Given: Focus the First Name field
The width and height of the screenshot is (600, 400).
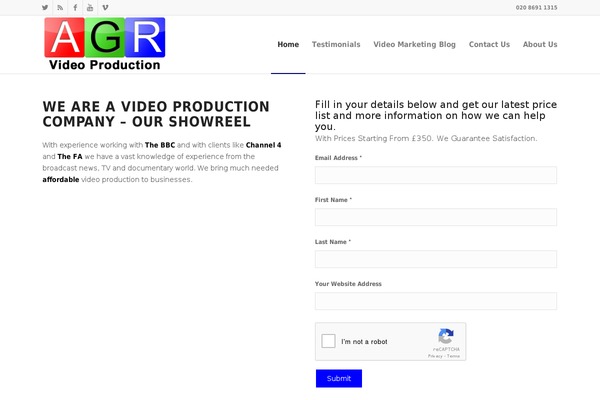Looking at the screenshot, I should coord(436,217).
